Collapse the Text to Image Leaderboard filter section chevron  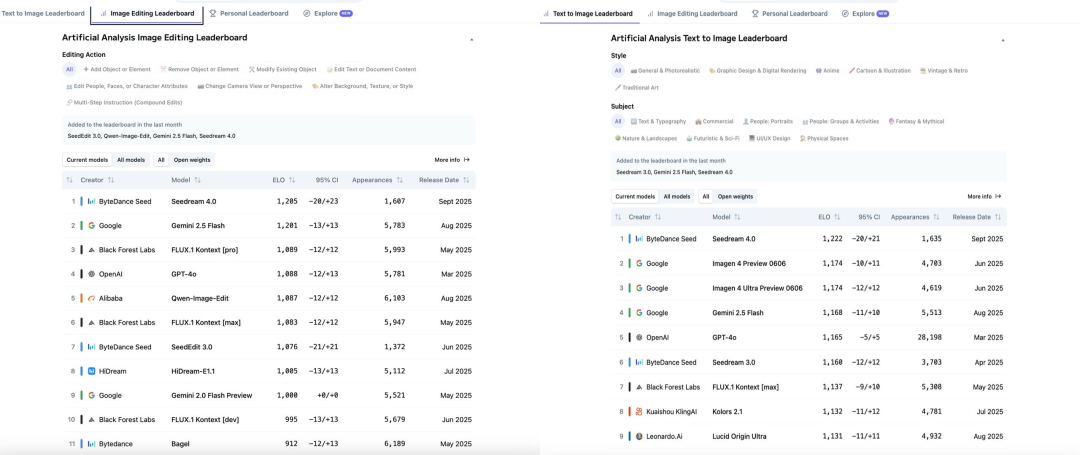[x=1003, y=40]
